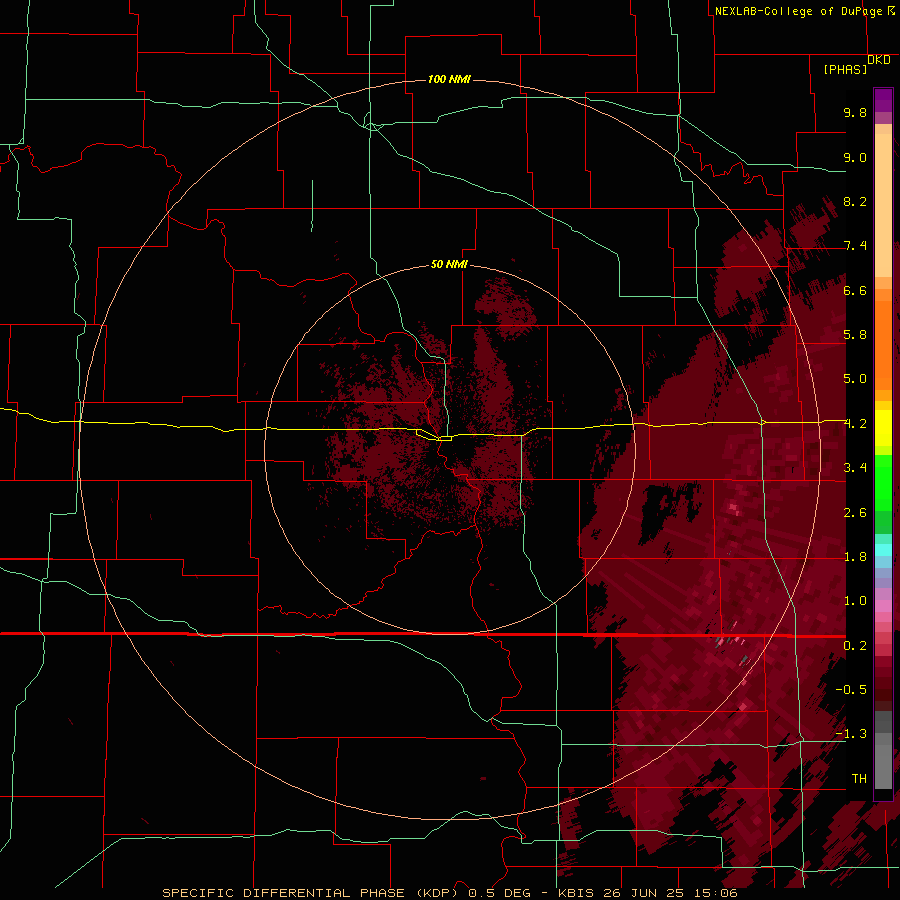Click the 6.6 scale label
The width and height of the screenshot is (900, 900).
click(x=855, y=290)
